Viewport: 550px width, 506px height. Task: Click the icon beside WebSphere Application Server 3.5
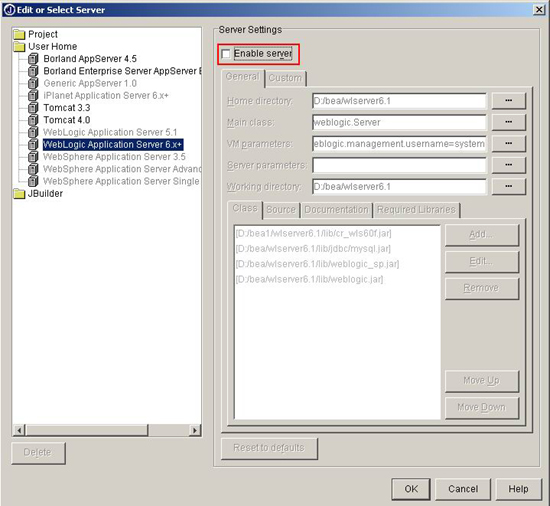(x=33, y=157)
